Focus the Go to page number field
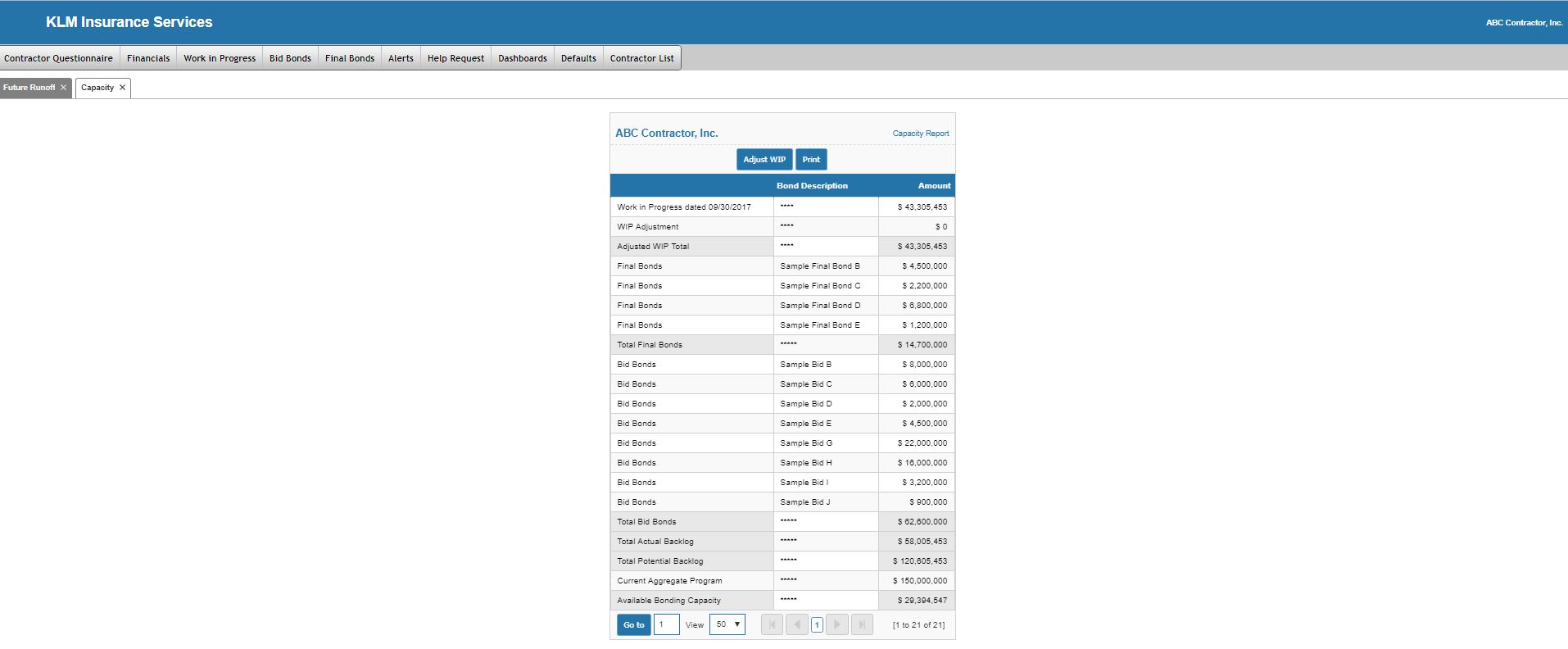This screenshot has height=649, width=1568. (x=666, y=624)
